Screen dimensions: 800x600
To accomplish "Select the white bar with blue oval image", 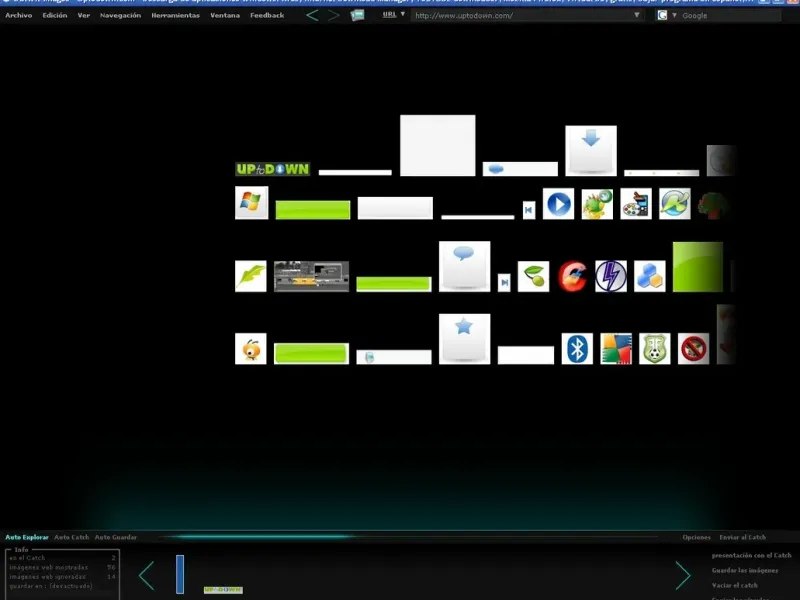I will click(x=520, y=169).
